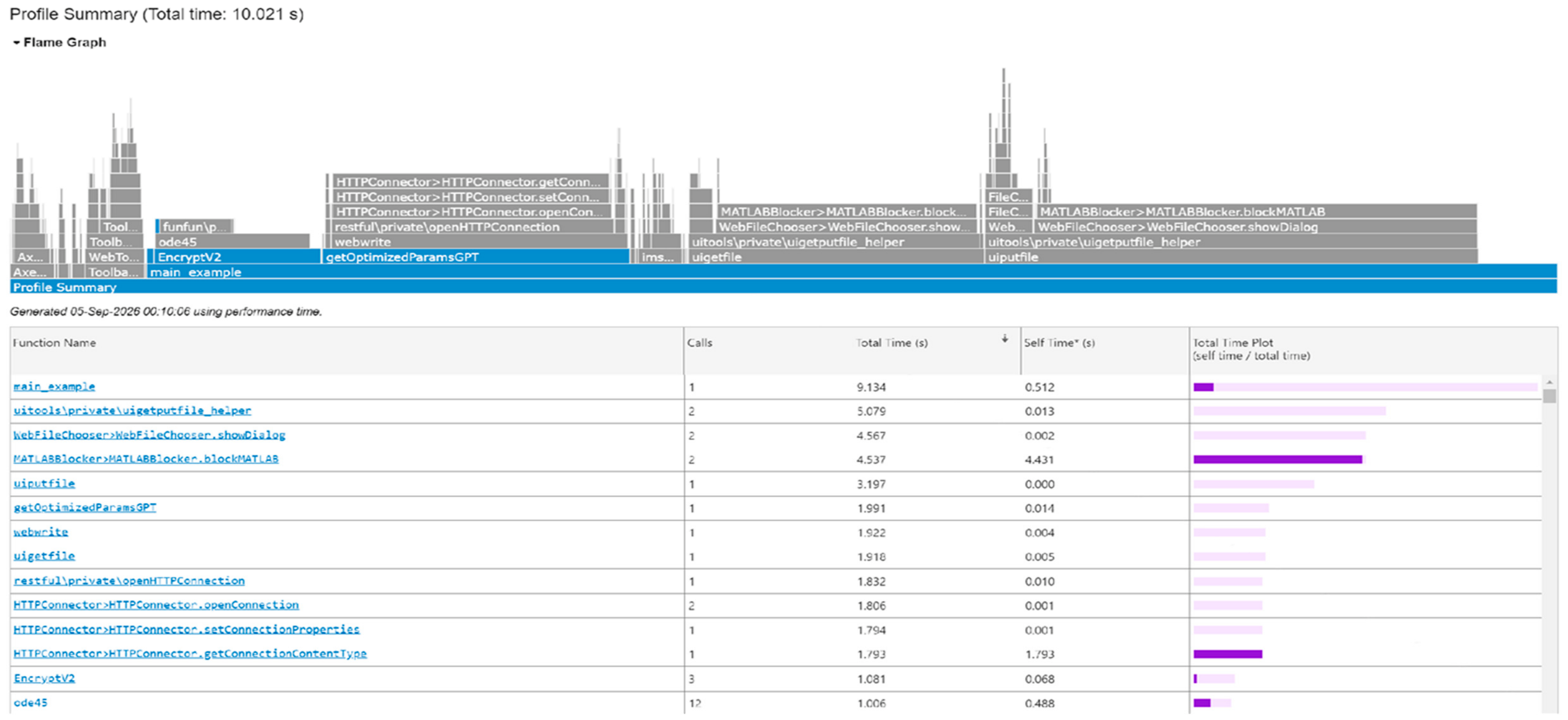
Task: Click the table vertical scrollbar thumb
Action: (x=1549, y=396)
